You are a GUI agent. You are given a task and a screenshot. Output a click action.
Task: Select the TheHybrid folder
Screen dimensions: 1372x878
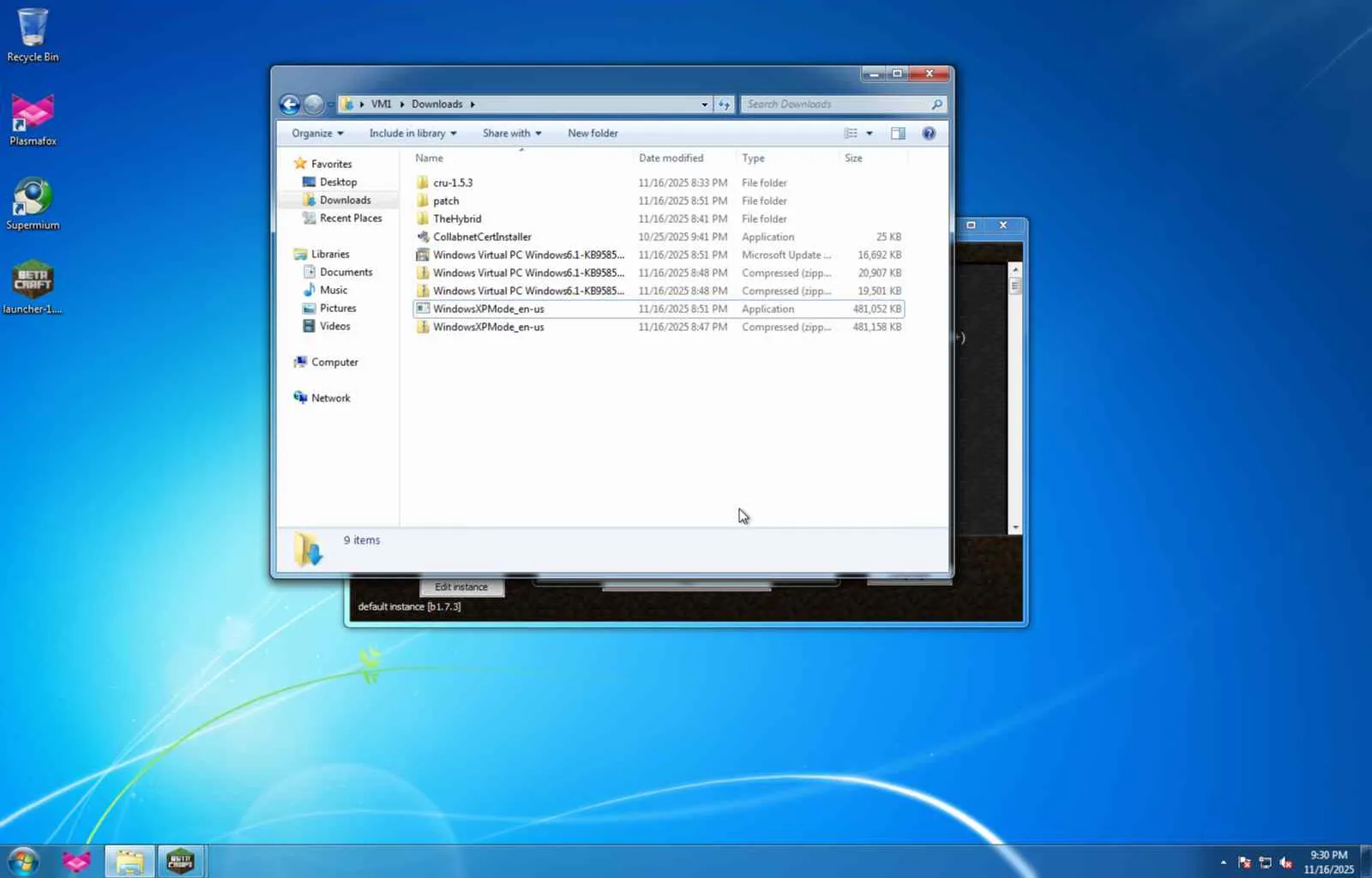coord(659,219)
